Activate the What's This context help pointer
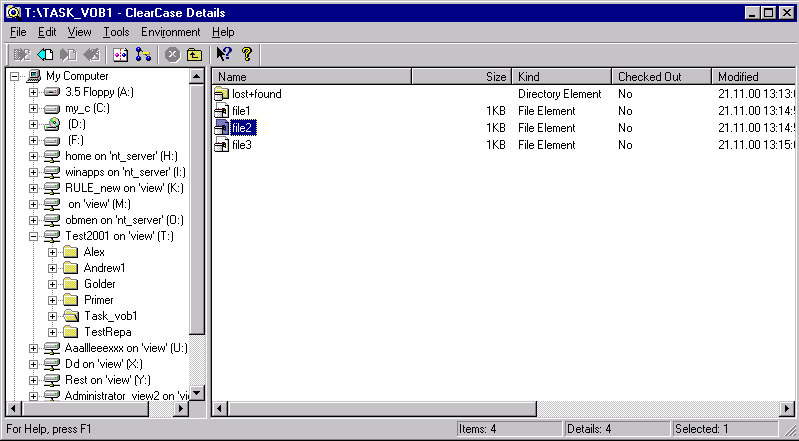The height and width of the screenshot is (441, 799). pyautogui.click(x=224, y=54)
